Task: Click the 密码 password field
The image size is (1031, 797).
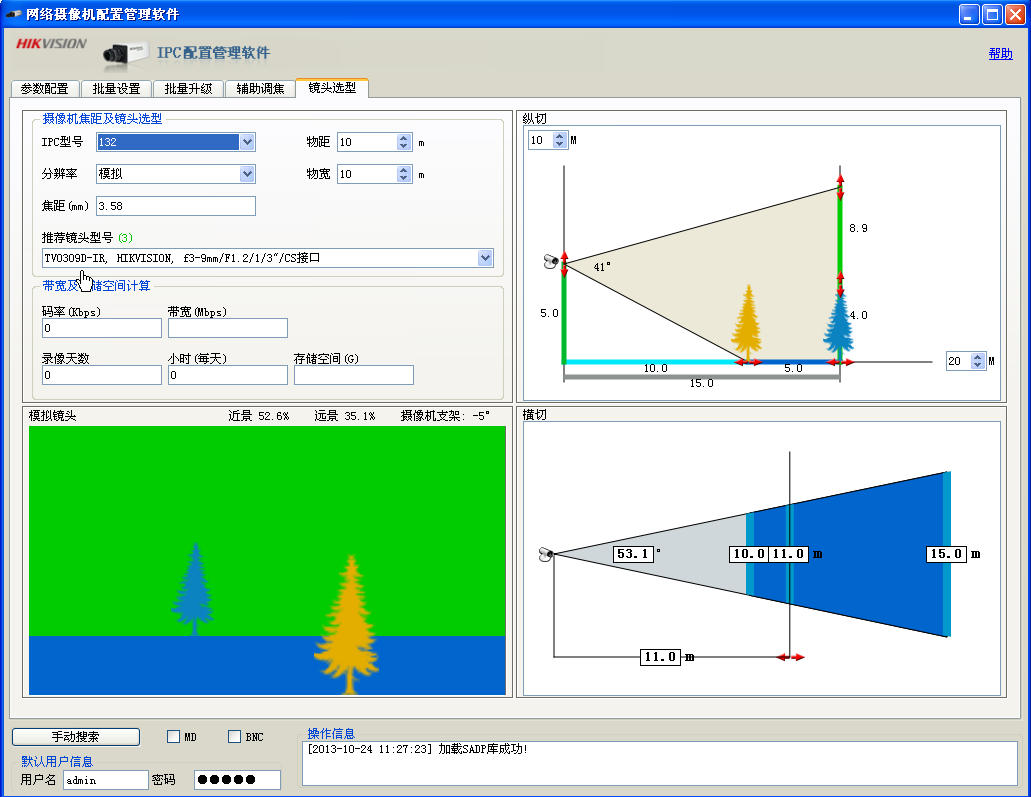Action: click(237, 780)
